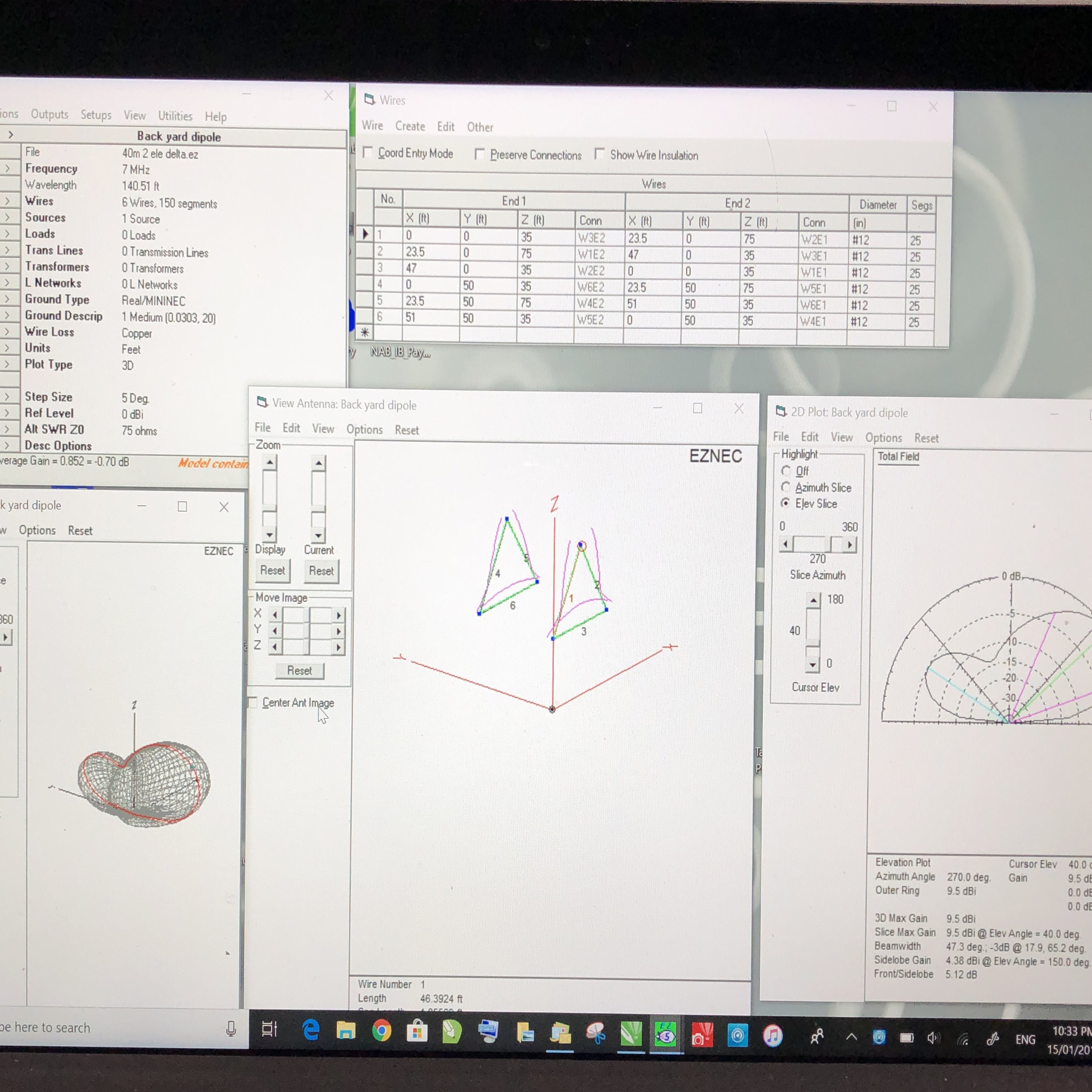Screen dimensions: 1092x1092
Task: Open File Explorer from the taskbar
Action: [346, 1031]
